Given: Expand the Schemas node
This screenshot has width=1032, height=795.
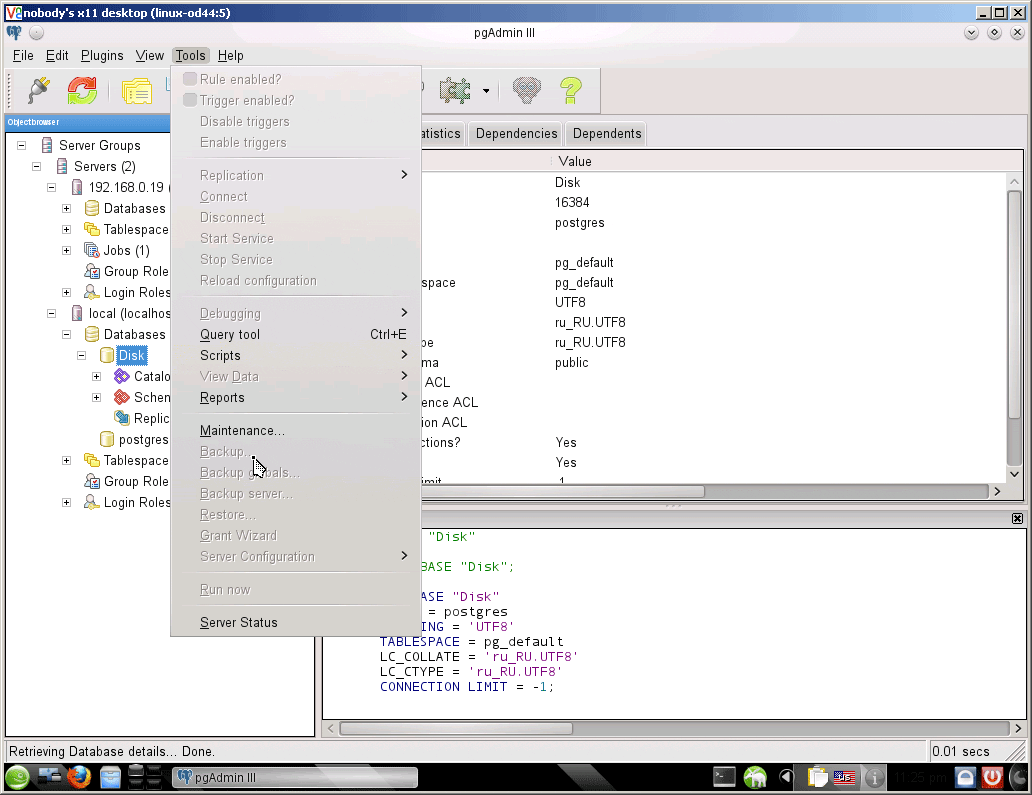Looking at the screenshot, I should click(97, 398).
